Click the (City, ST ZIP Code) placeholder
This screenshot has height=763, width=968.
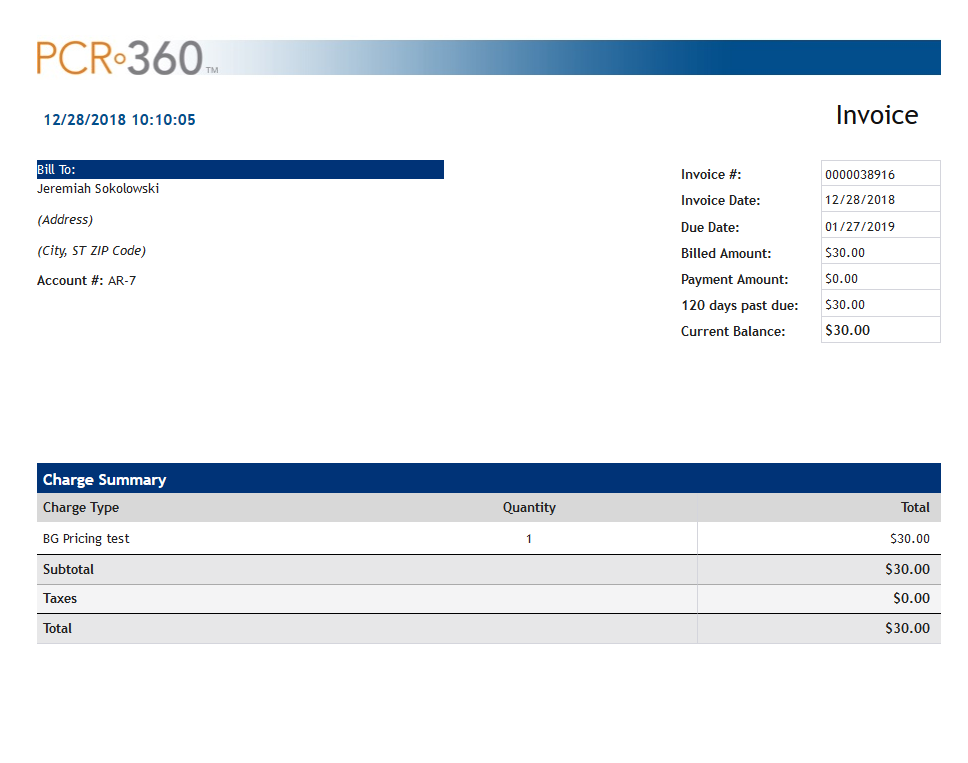[91, 251]
